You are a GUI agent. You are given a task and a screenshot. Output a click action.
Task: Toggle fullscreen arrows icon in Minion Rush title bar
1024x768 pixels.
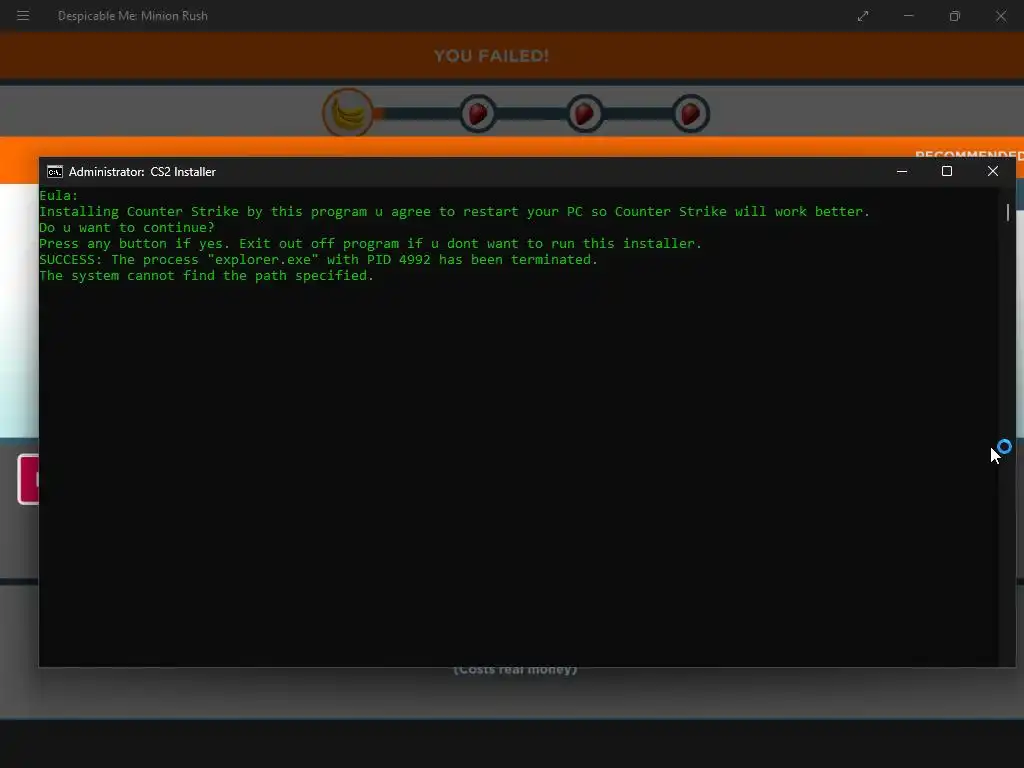863,16
